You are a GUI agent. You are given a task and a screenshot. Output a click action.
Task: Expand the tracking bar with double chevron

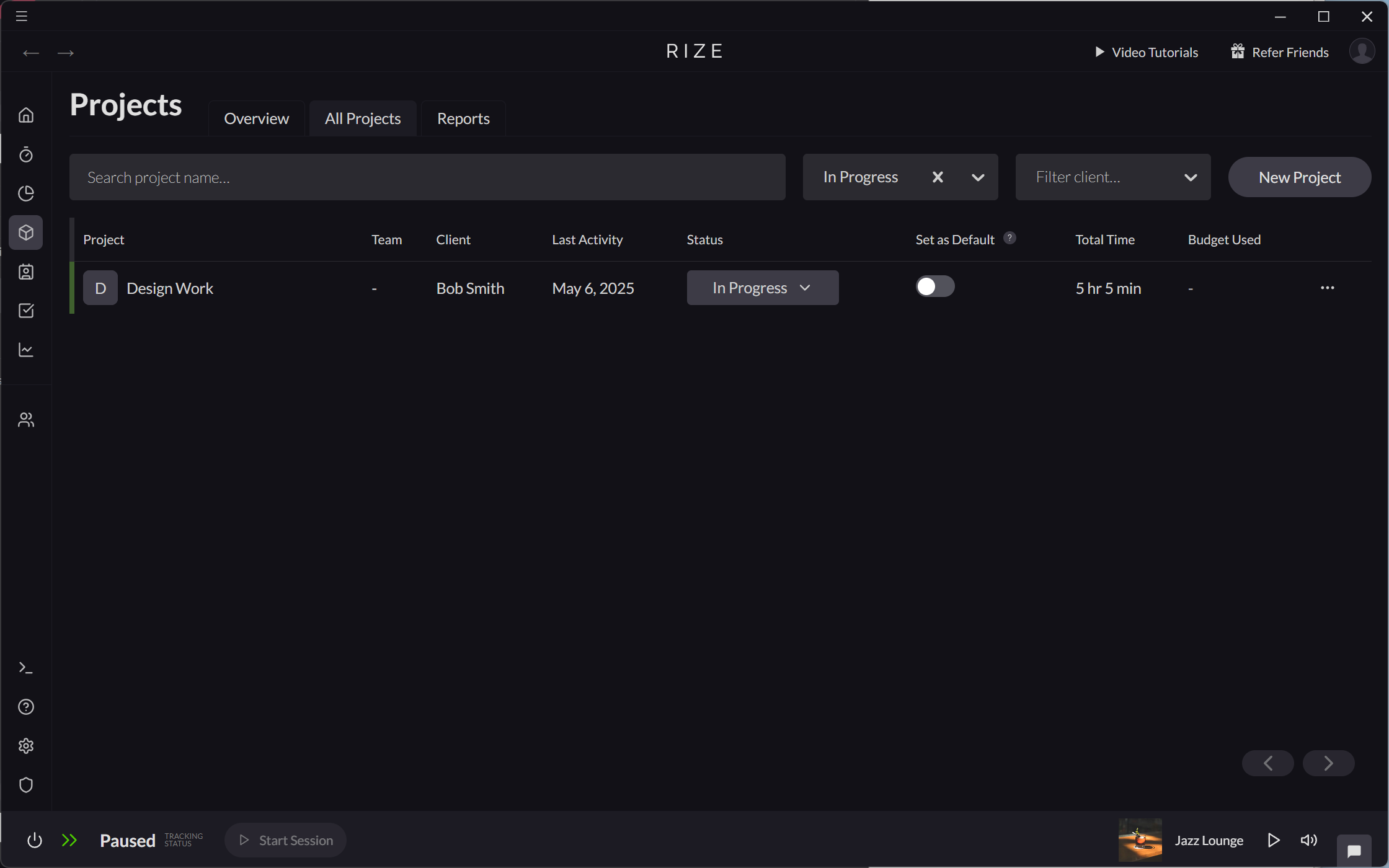click(x=70, y=840)
